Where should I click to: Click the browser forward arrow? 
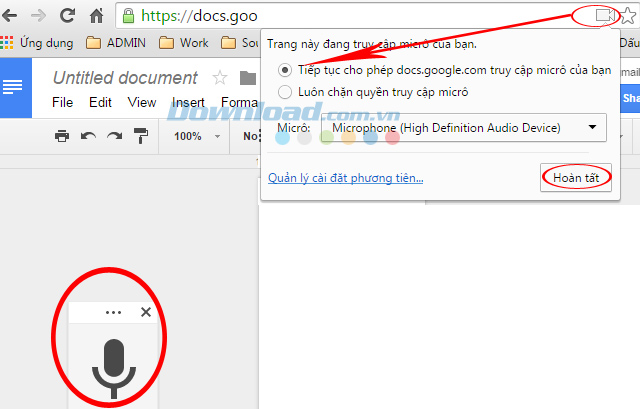[x=39, y=16]
